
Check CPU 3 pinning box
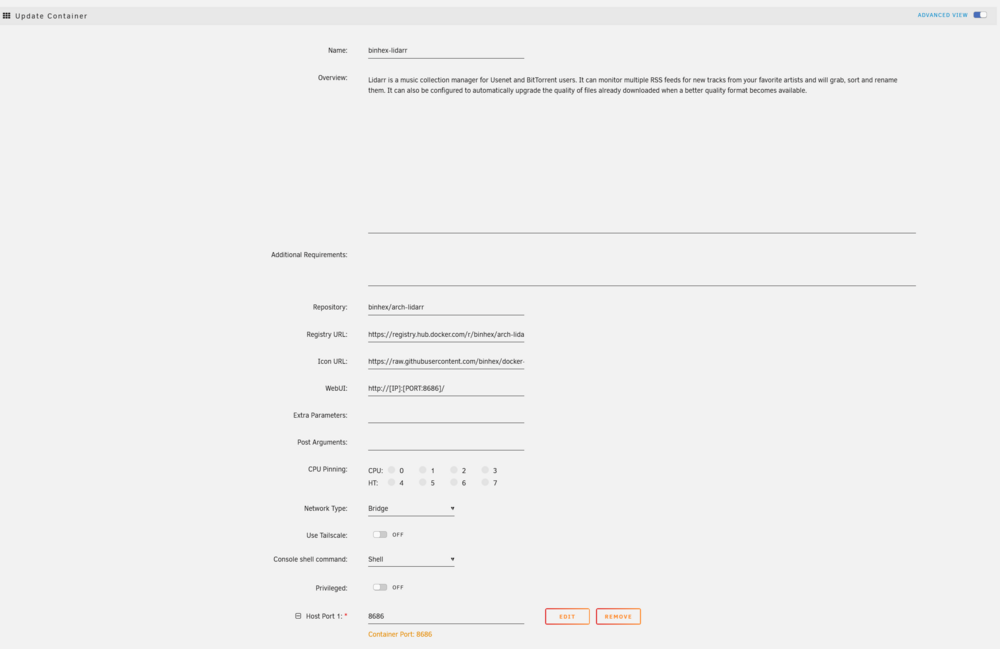click(485, 470)
